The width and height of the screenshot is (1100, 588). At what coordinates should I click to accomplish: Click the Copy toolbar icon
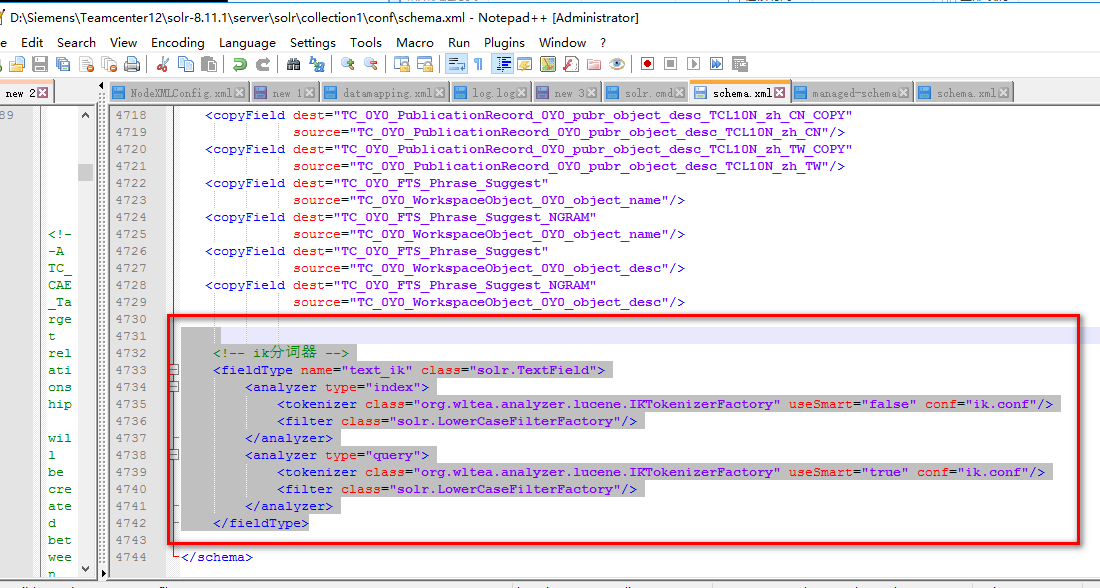[x=186, y=65]
